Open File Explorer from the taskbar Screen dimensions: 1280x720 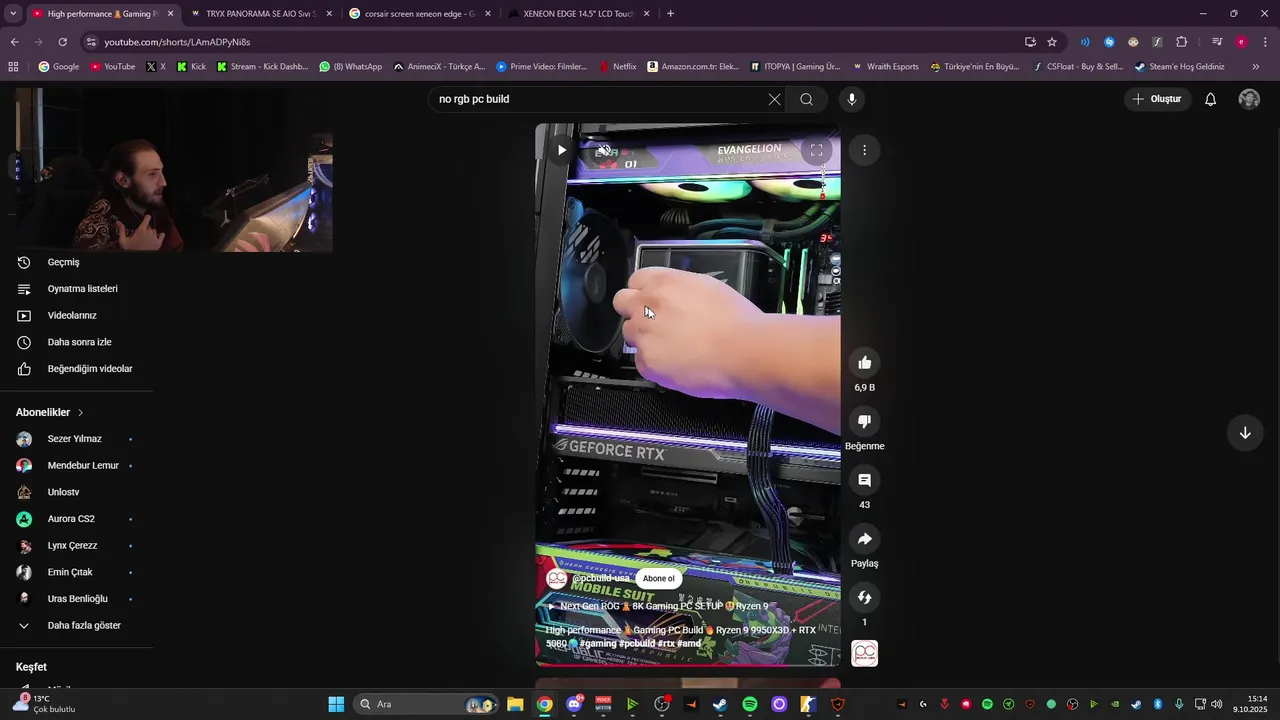click(515, 704)
